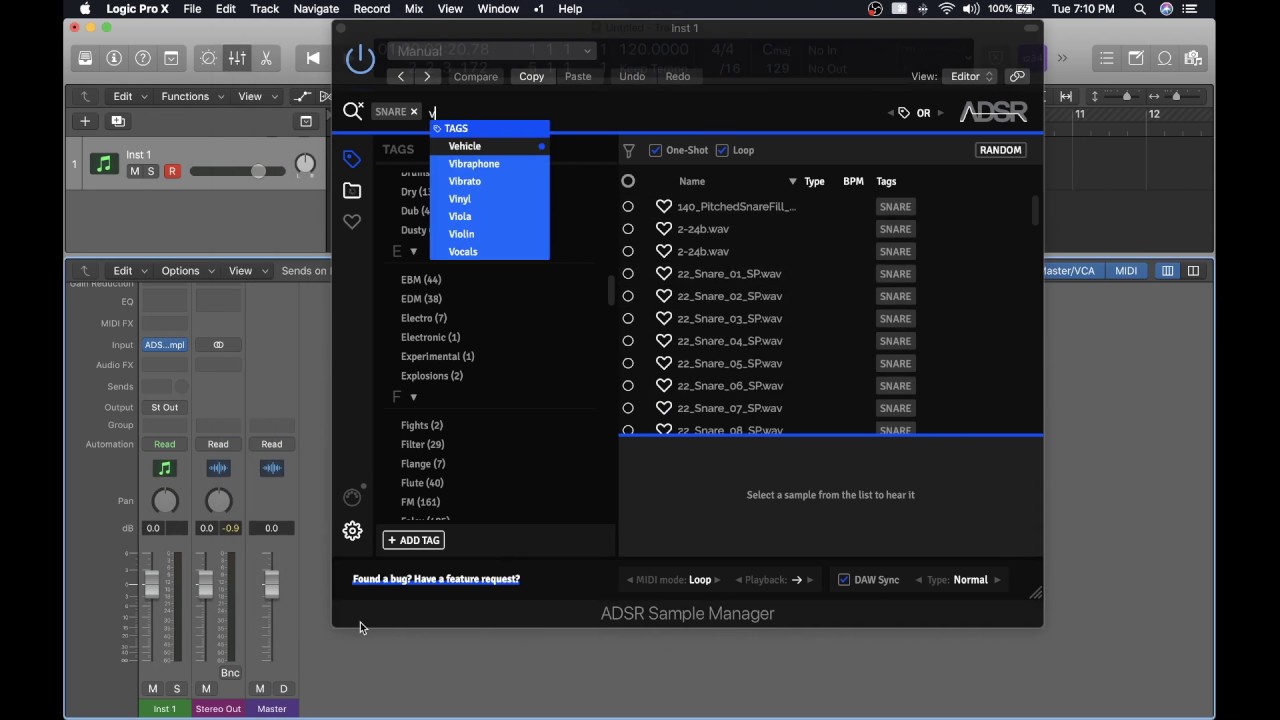Go to next plugin setting arrow

(427, 76)
